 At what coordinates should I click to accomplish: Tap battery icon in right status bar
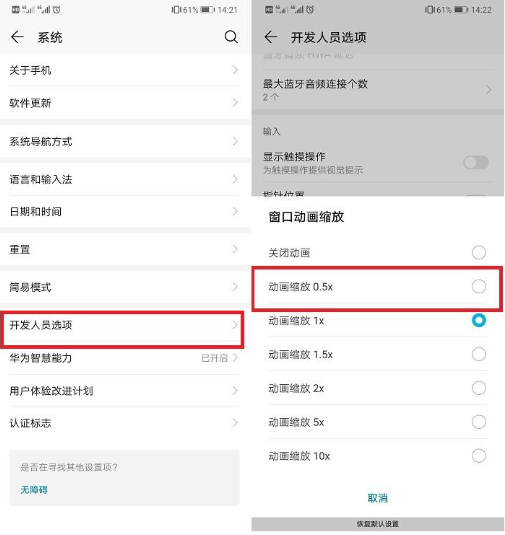tap(461, 10)
